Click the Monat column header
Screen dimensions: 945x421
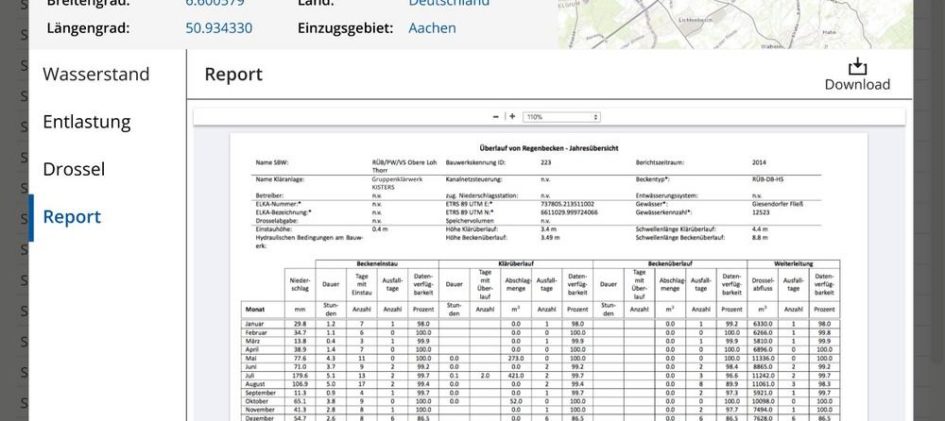(257, 311)
